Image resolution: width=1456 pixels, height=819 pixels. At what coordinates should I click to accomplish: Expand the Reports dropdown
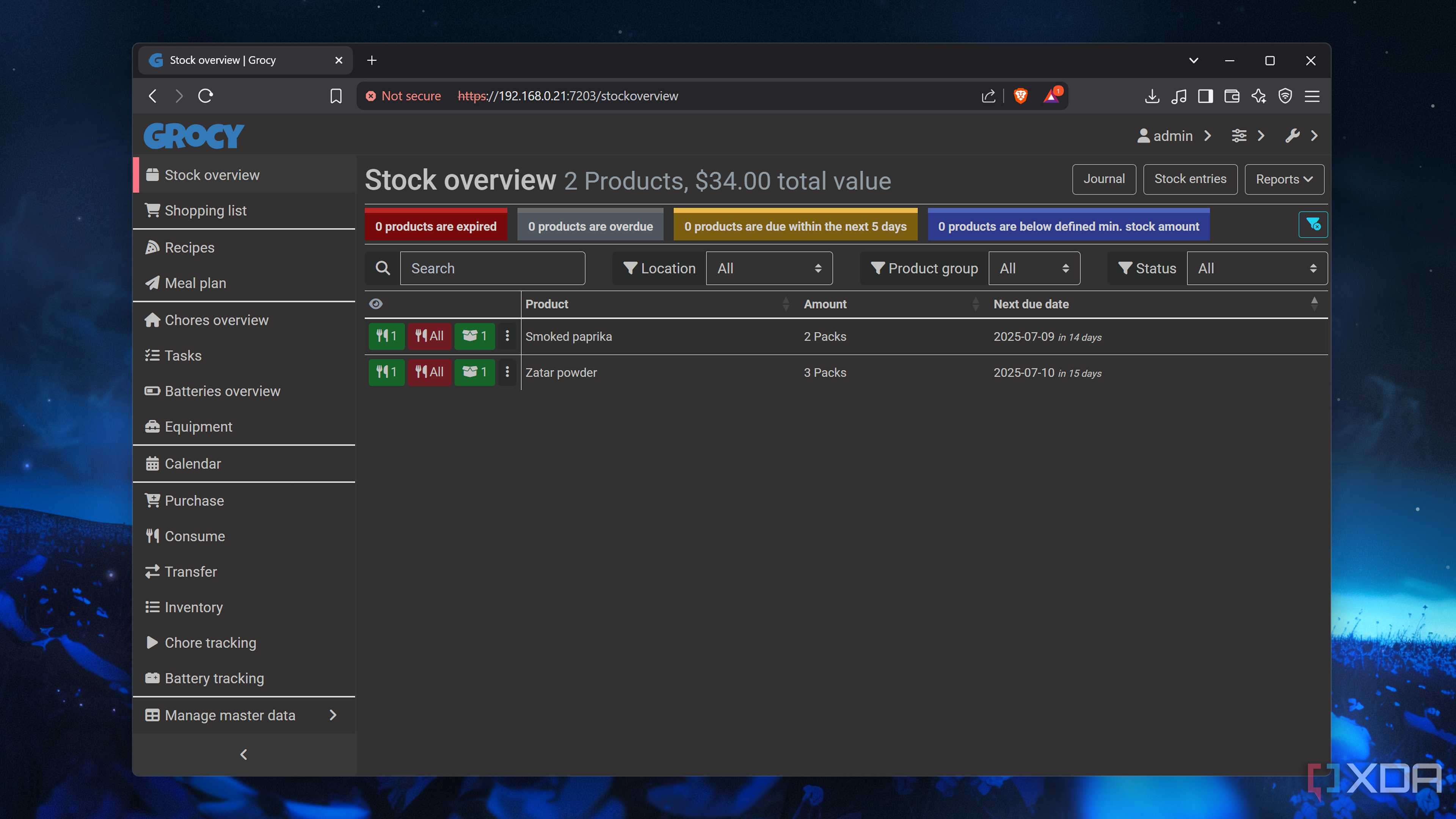point(1284,179)
